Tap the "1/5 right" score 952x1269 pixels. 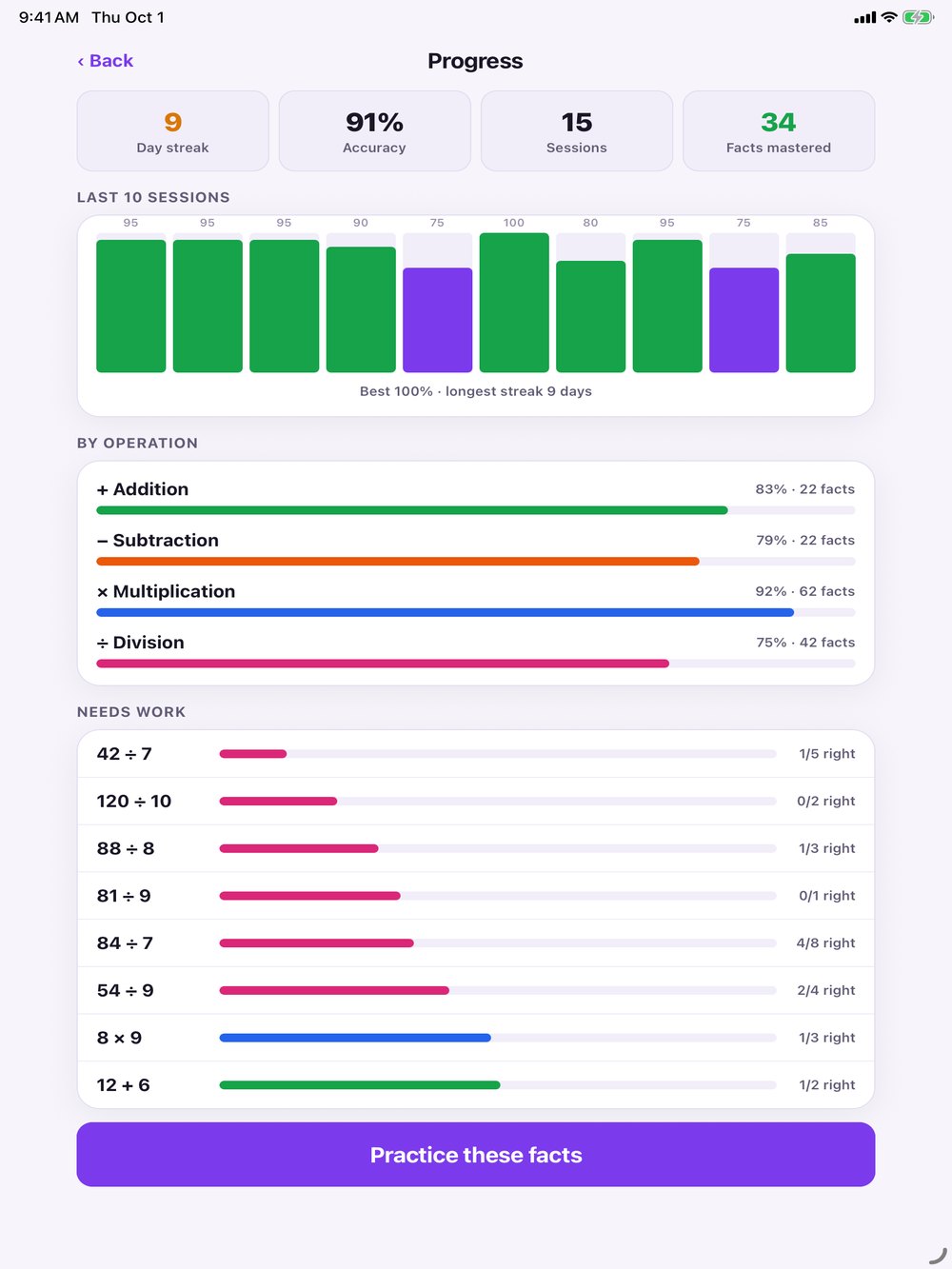tap(827, 754)
